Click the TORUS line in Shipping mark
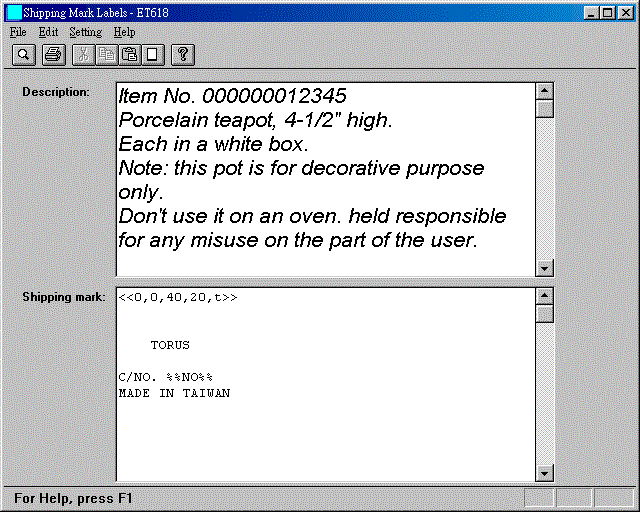Screen dimensions: 640x512 point(170,345)
